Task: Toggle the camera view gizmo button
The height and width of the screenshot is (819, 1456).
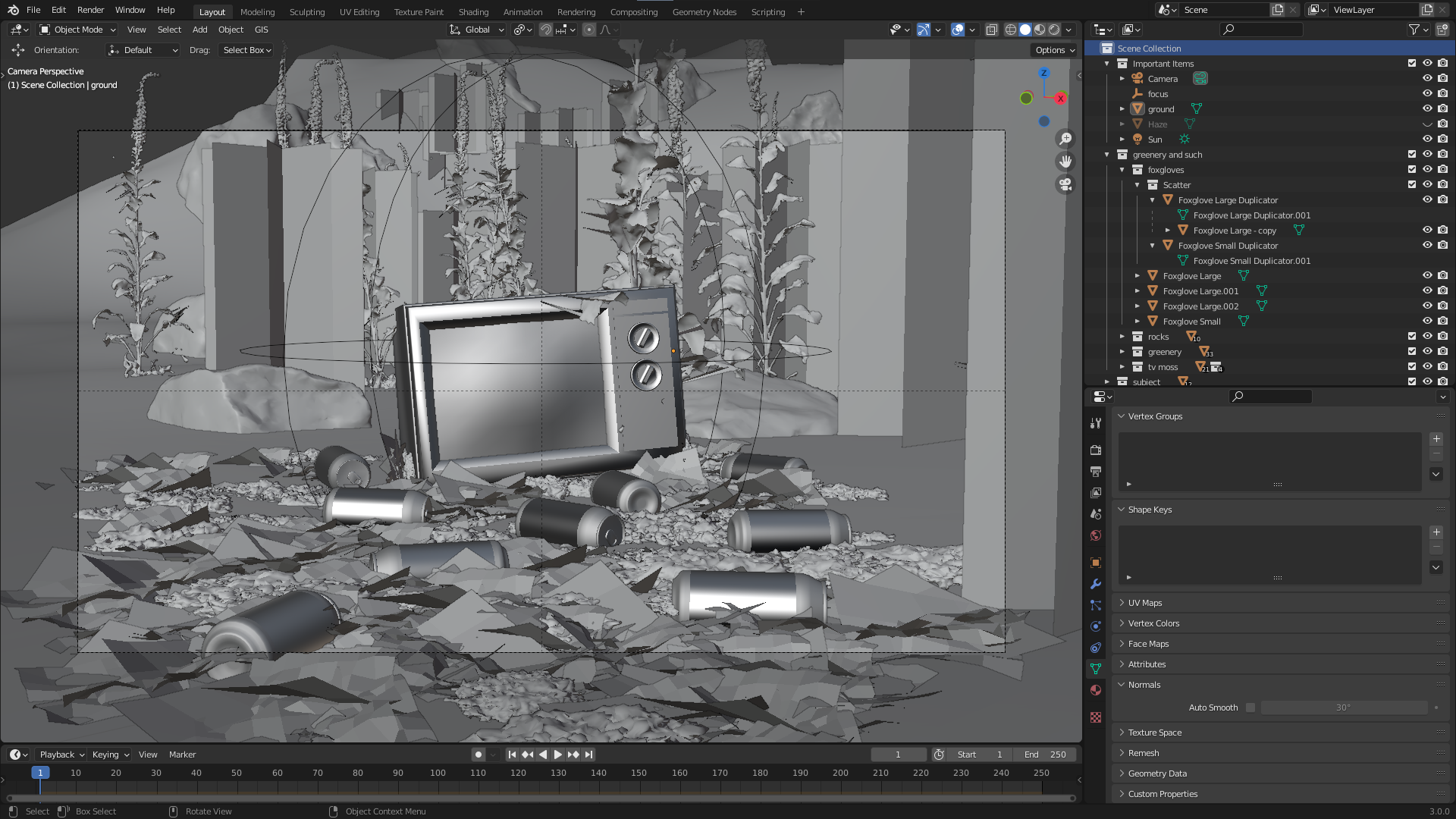Action: click(1065, 184)
